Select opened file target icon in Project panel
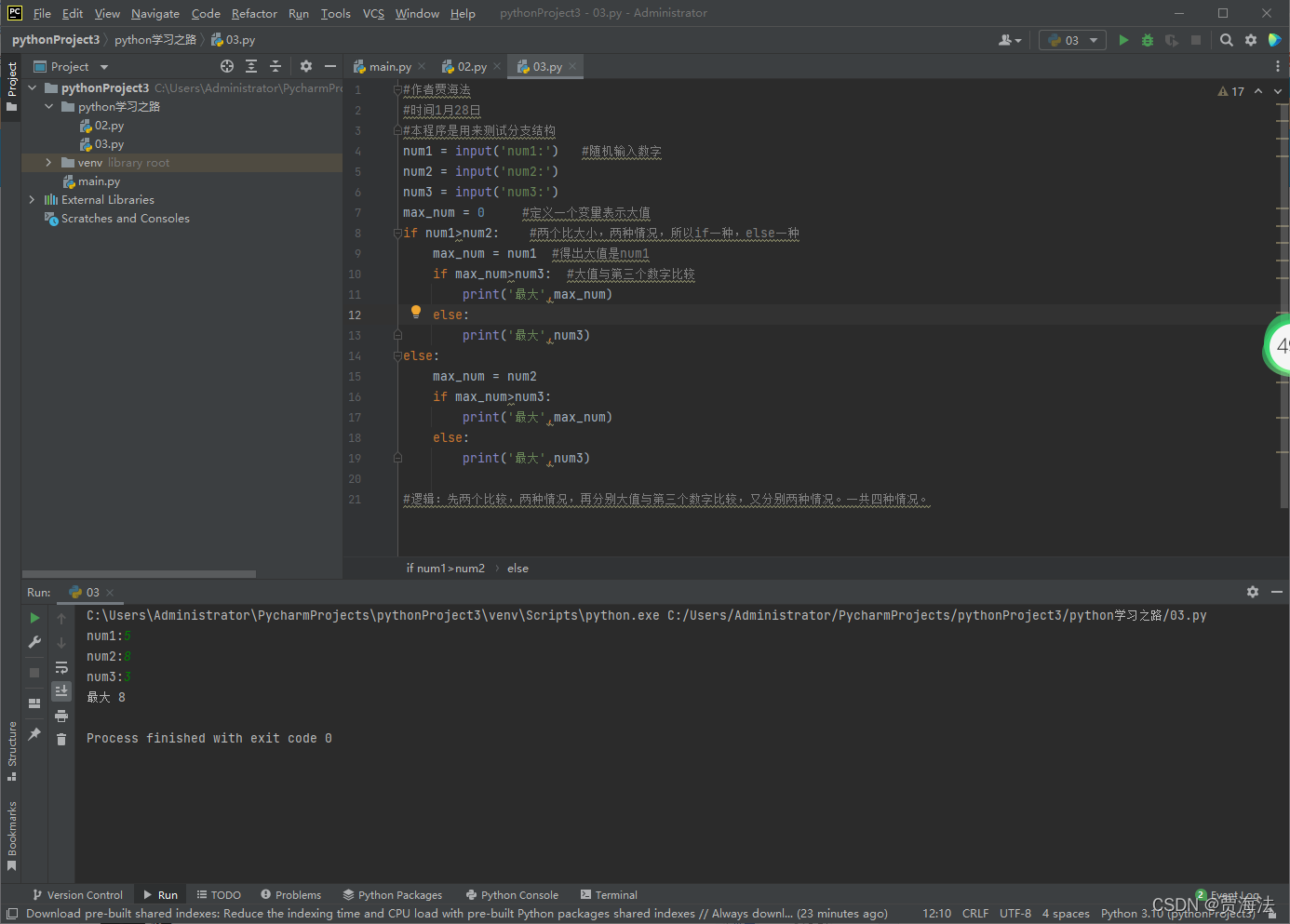The height and width of the screenshot is (924, 1290). point(227,66)
